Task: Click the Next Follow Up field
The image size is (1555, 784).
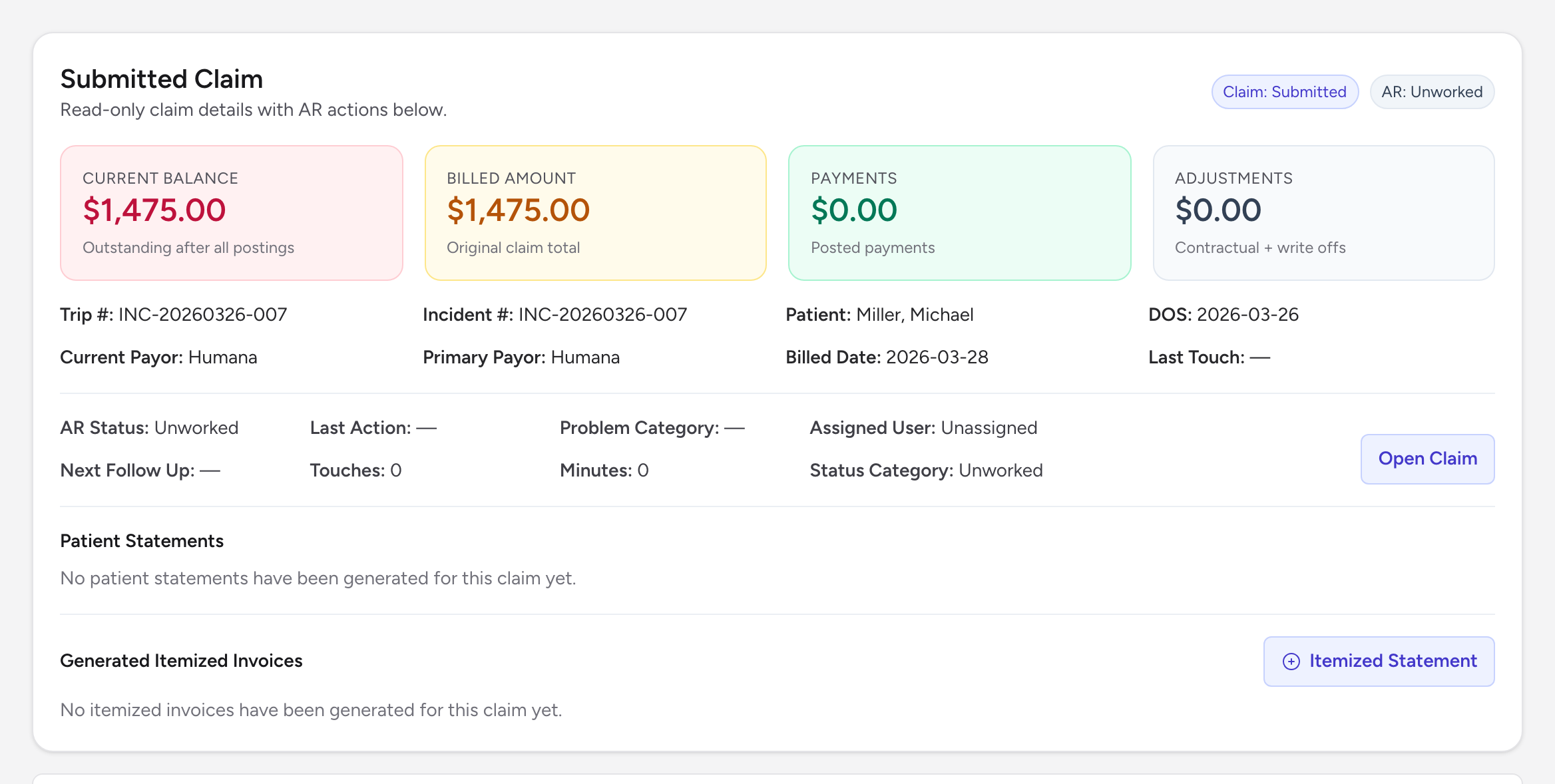Action: pos(140,471)
